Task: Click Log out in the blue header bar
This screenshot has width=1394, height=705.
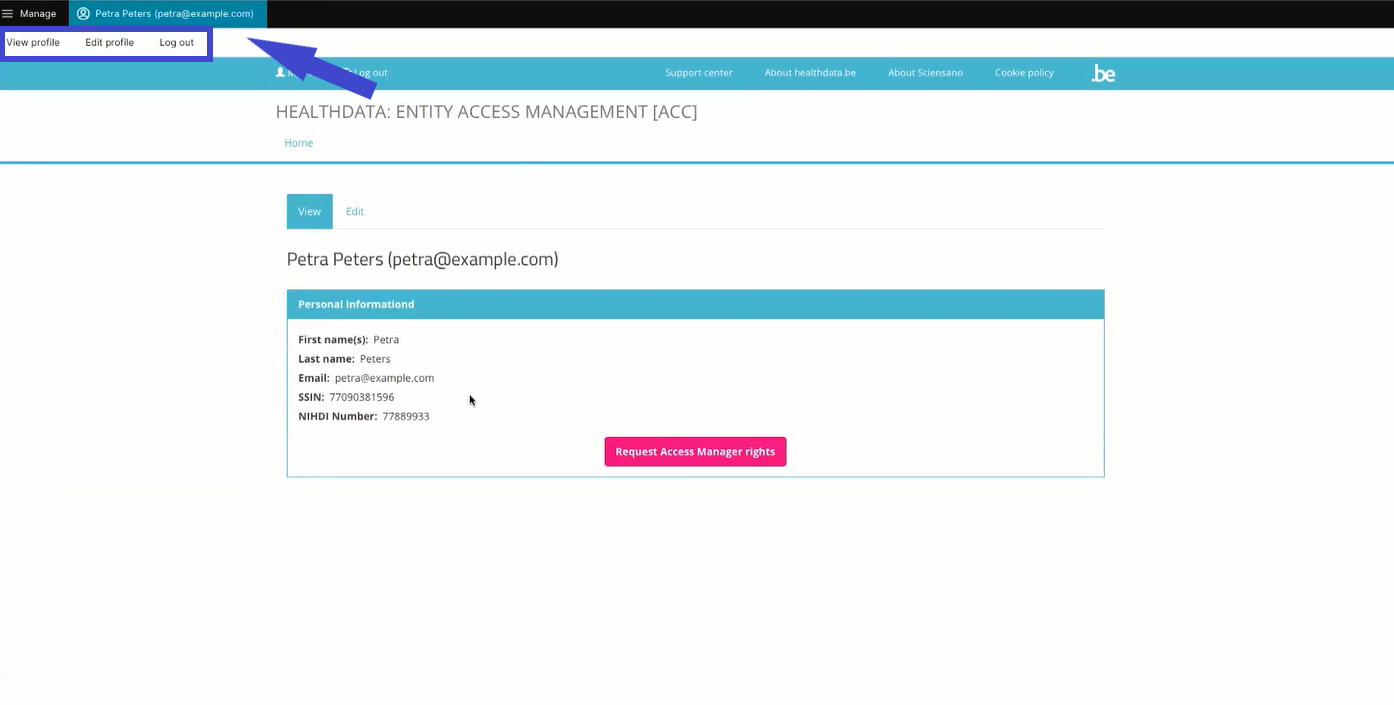Action: (370, 73)
